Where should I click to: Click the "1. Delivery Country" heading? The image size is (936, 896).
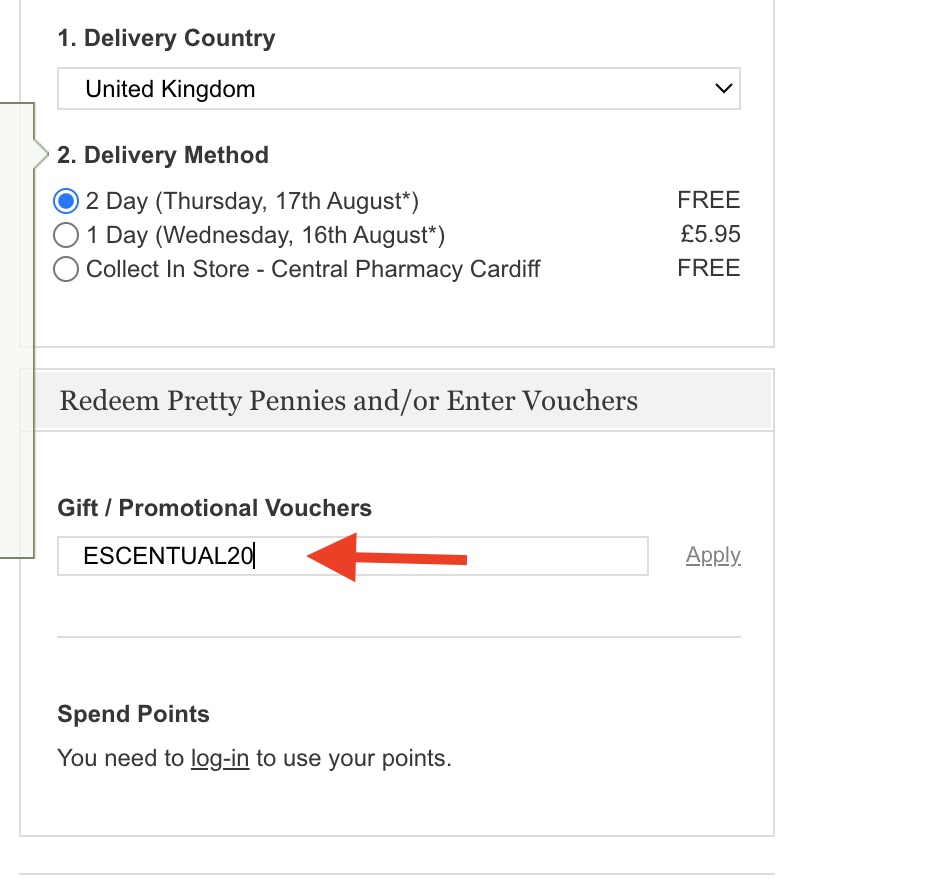pos(166,39)
